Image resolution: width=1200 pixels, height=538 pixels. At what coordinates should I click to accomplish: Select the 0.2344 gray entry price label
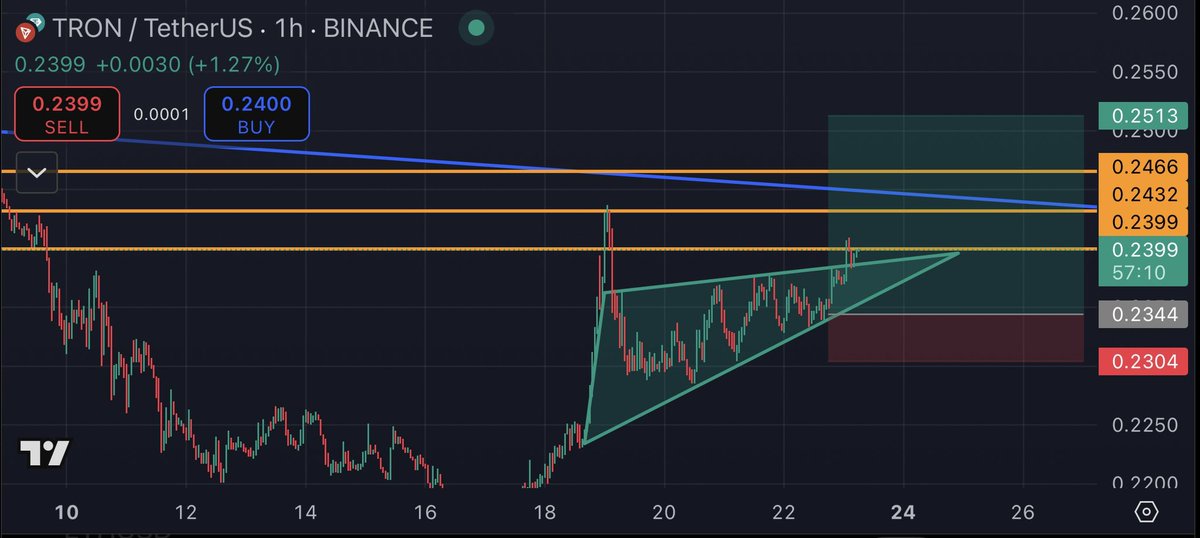point(1142,315)
